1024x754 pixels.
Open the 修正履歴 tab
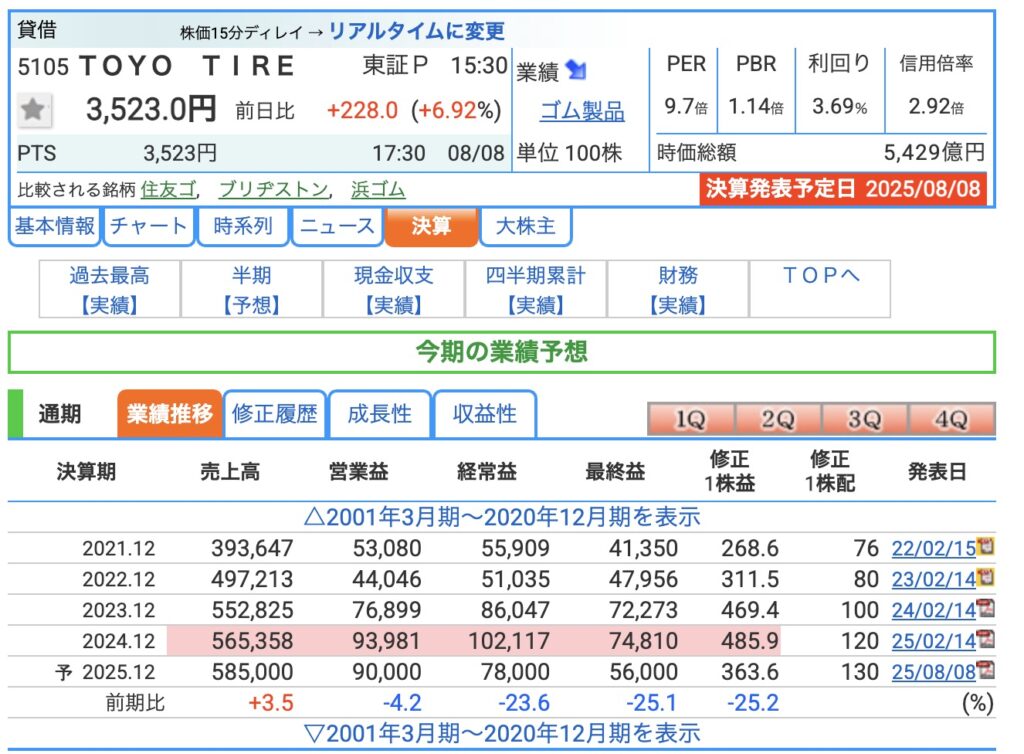point(275,414)
